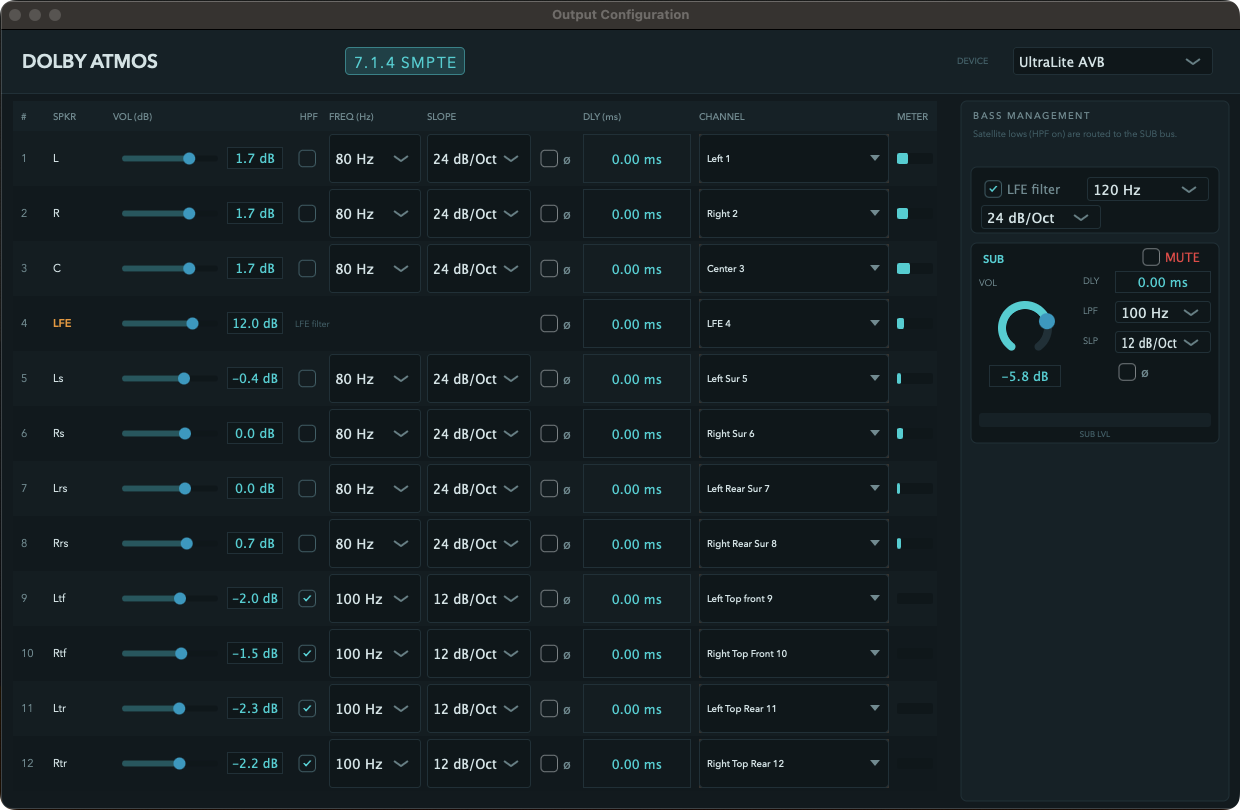Toggle phase invert checkbox on LFE row
This screenshot has width=1240, height=810.
tap(549, 323)
